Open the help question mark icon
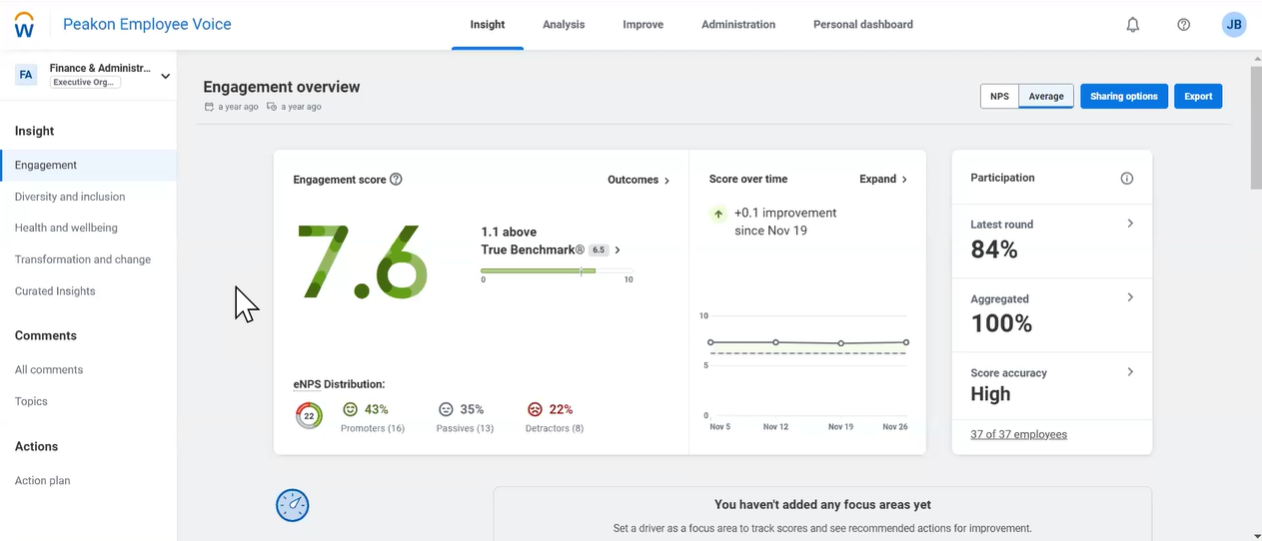This screenshot has height=541, width=1262. pos(1184,25)
